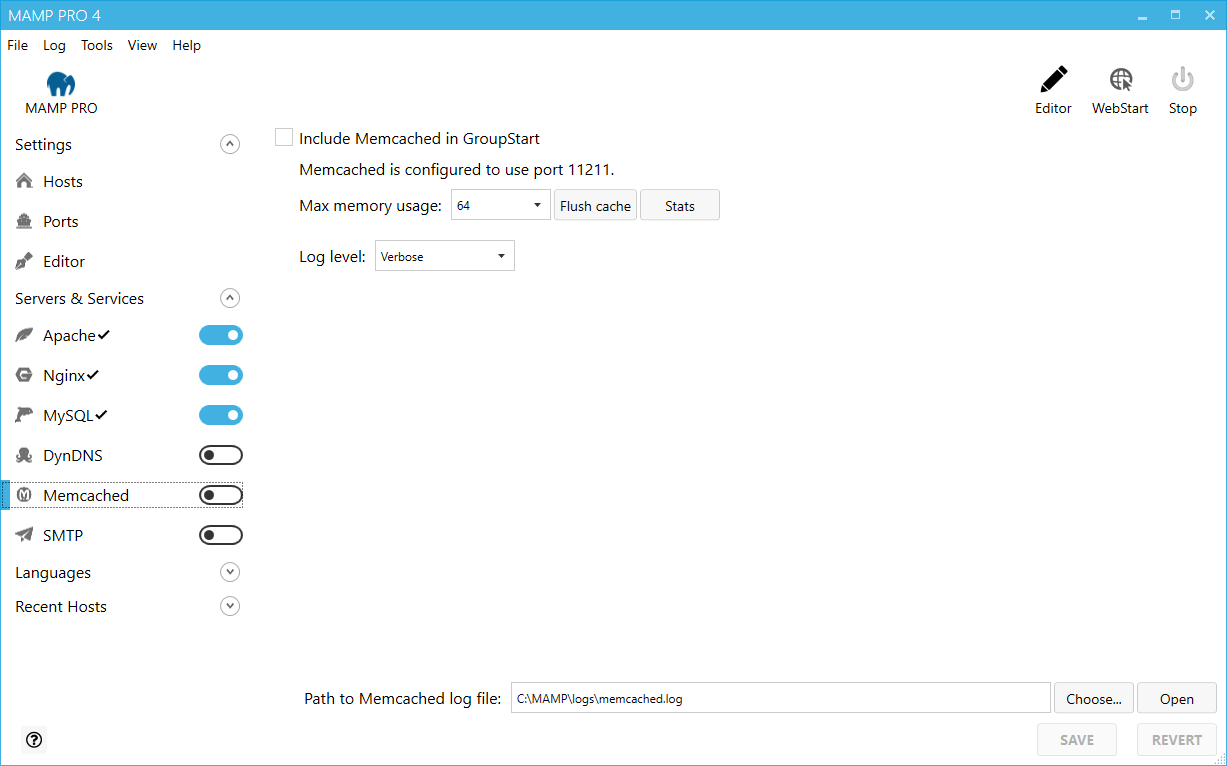Click the Stop power icon
The width and height of the screenshot is (1227, 766).
pos(1183,80)
